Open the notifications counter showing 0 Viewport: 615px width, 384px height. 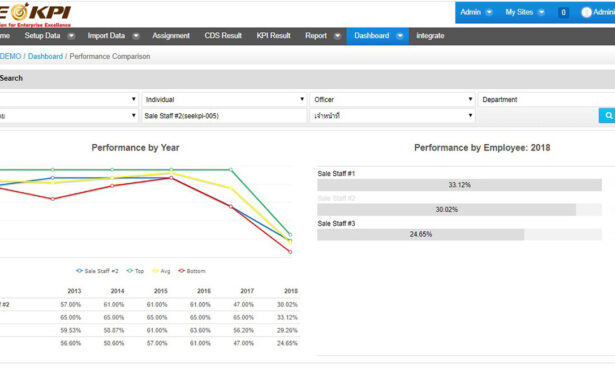(x=563, y=13)
